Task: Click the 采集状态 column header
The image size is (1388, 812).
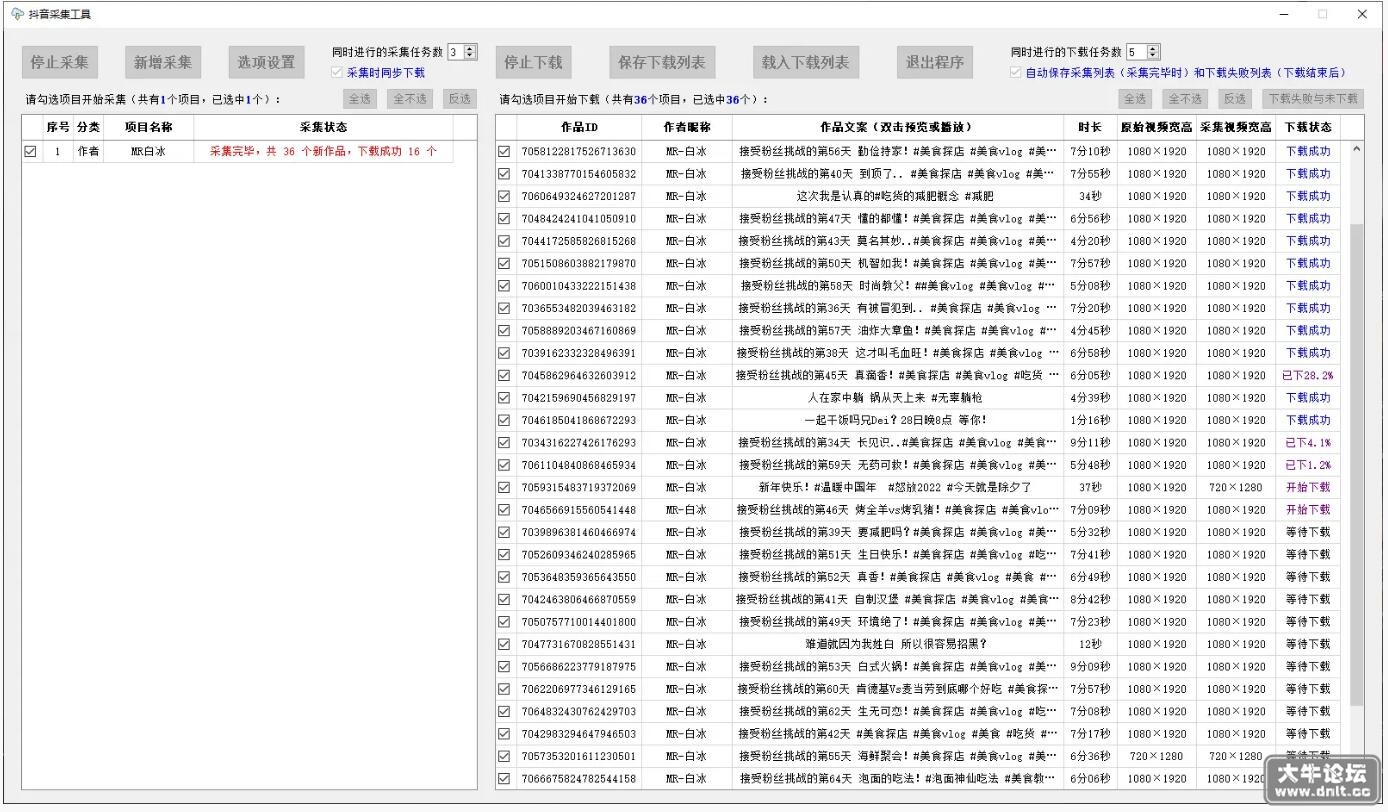Action: (x=324, y=127)
